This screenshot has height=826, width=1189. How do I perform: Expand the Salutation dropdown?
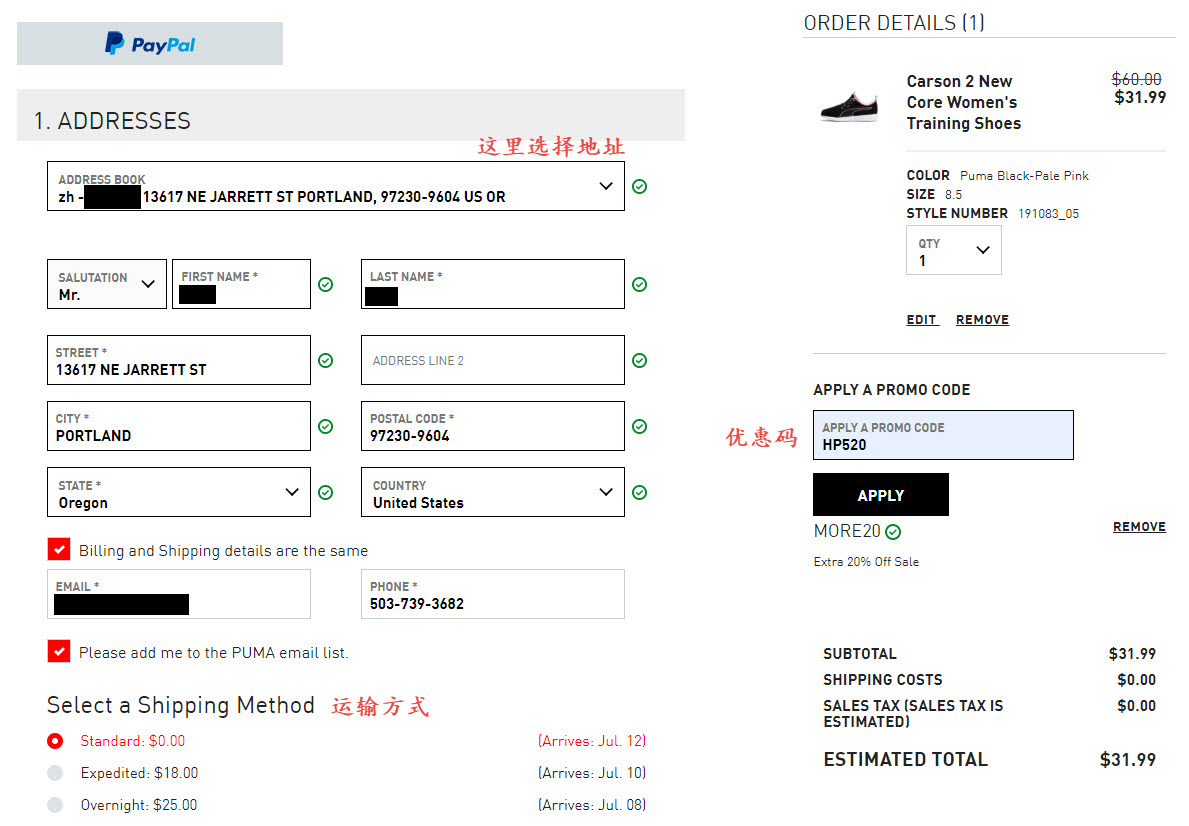[x=106, y=284]
